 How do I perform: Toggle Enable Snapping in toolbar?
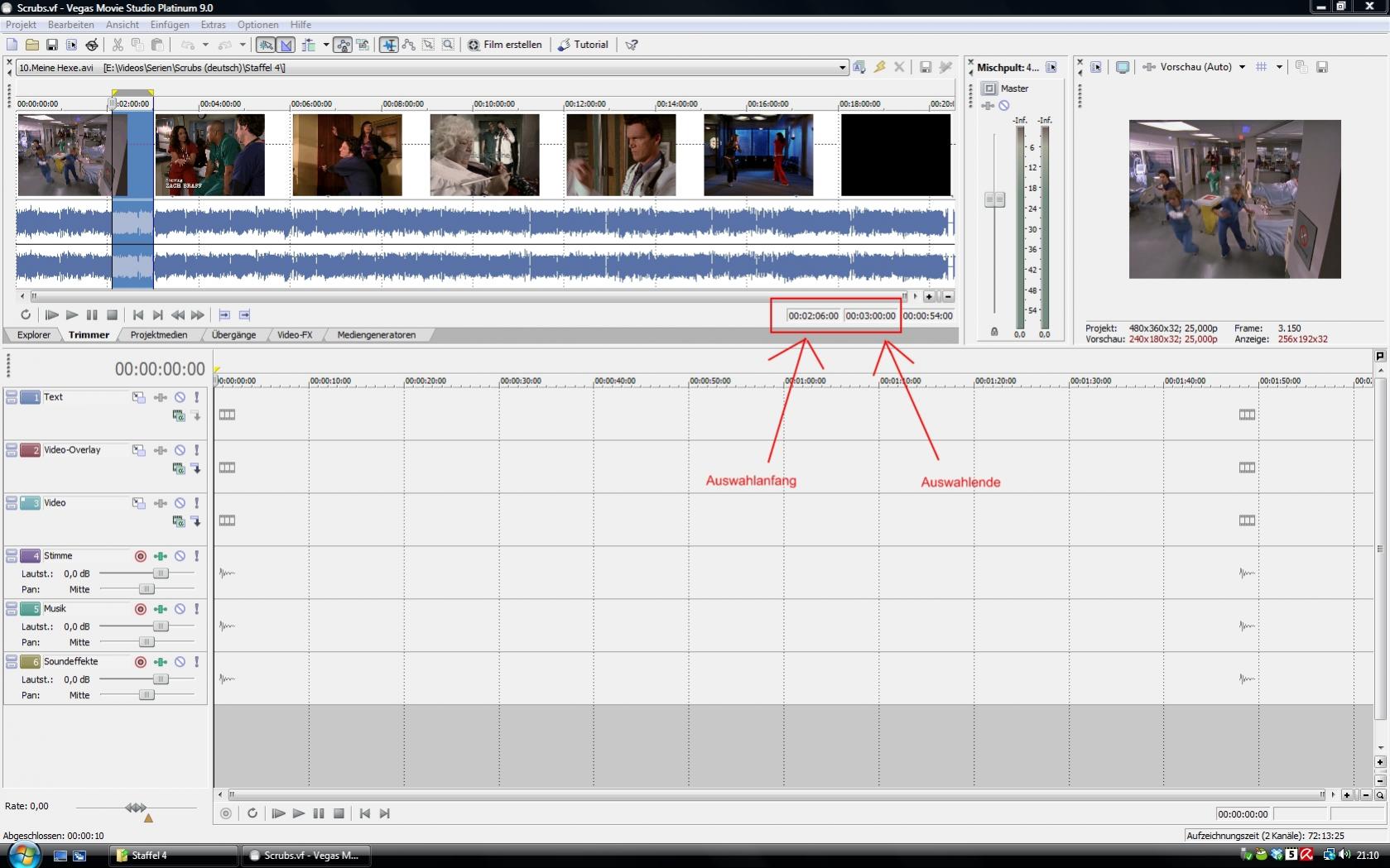pos(265,45)
